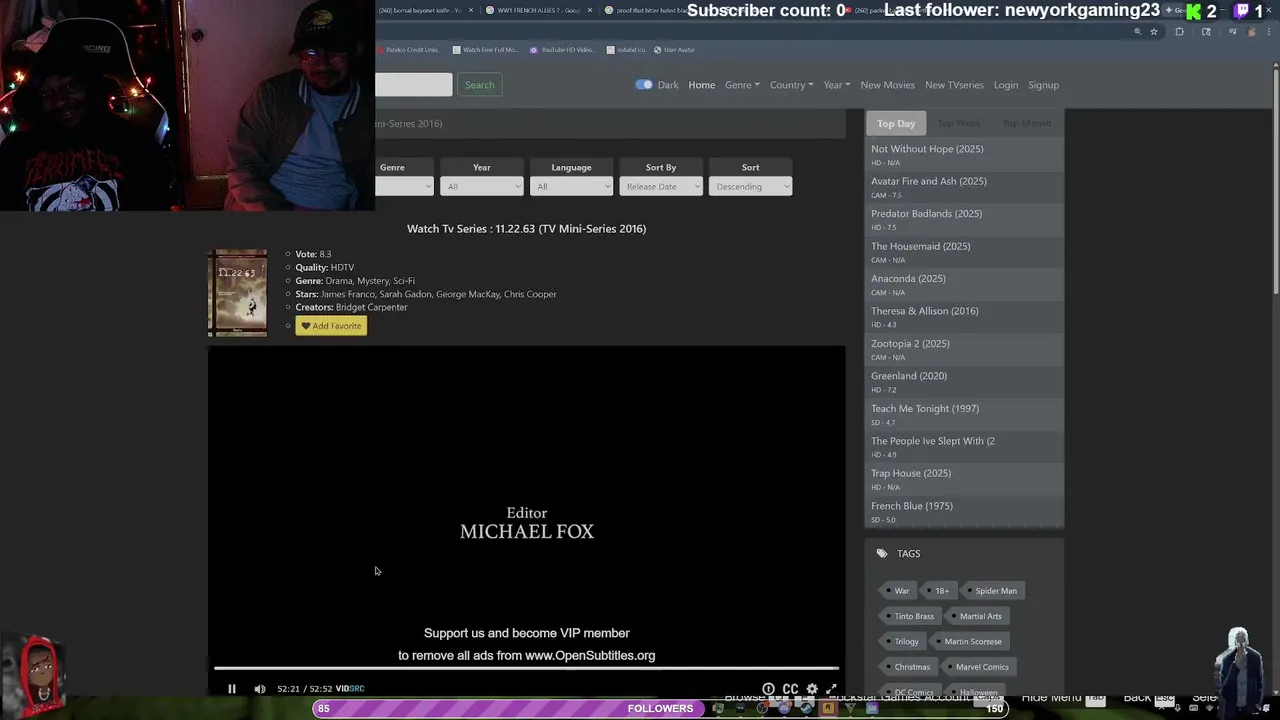Viewport: 1280px width, 720px height.
Task: Open the Sort Descending dropdown
Action: (750, 186)
